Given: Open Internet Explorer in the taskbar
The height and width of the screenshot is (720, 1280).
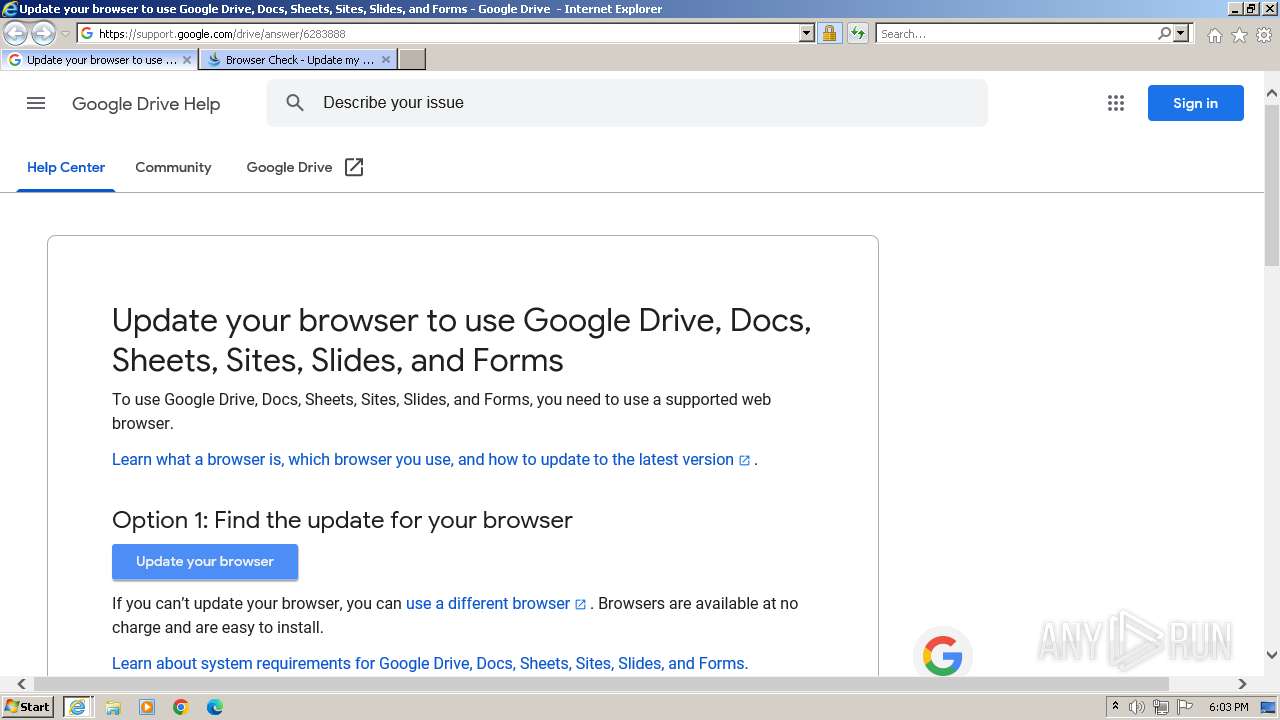Looking at the screenshot, I should pyautogui.click(x=77, y=707).
